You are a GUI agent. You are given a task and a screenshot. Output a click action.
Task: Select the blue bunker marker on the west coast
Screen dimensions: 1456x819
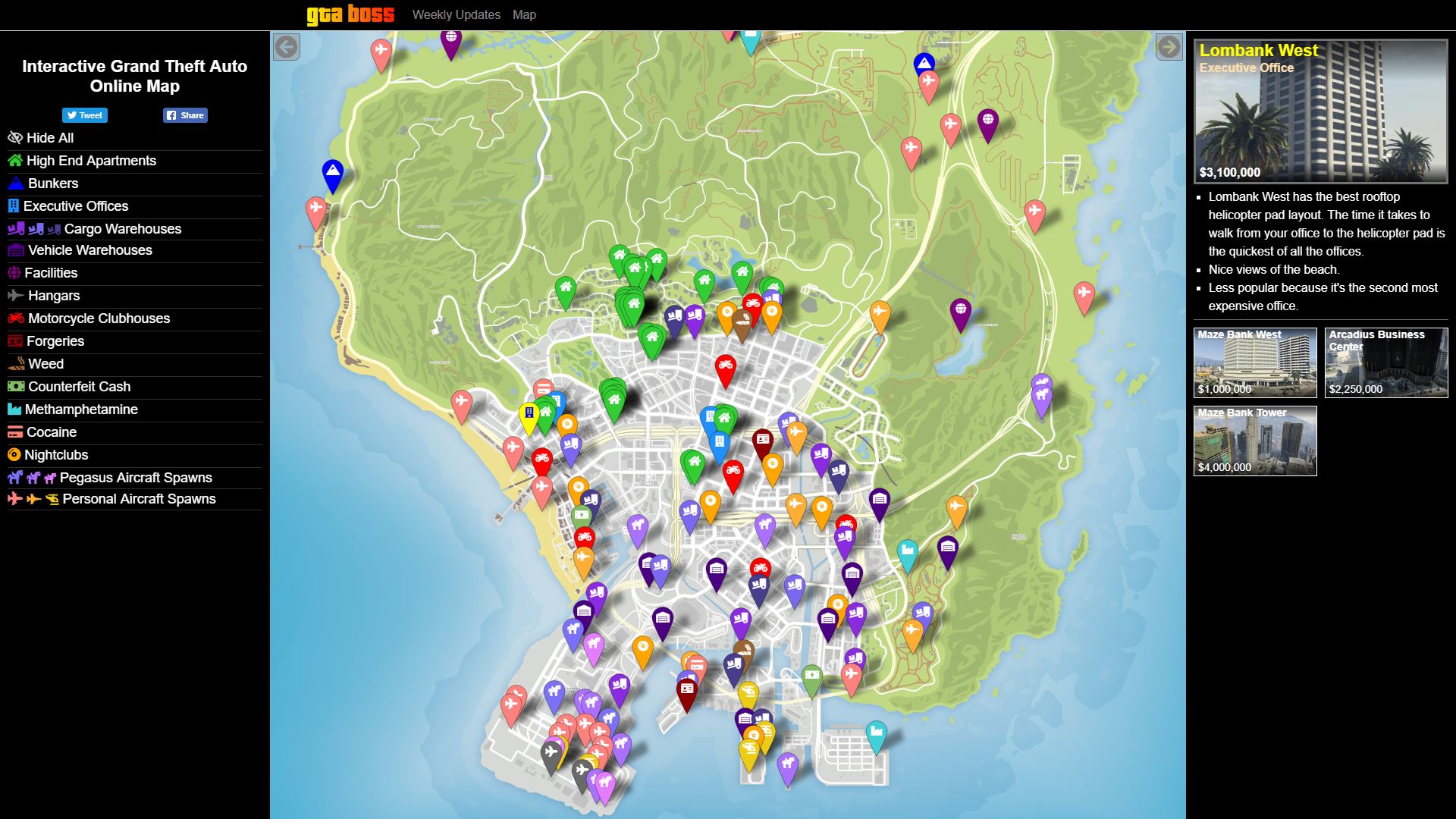pos(332,175)
